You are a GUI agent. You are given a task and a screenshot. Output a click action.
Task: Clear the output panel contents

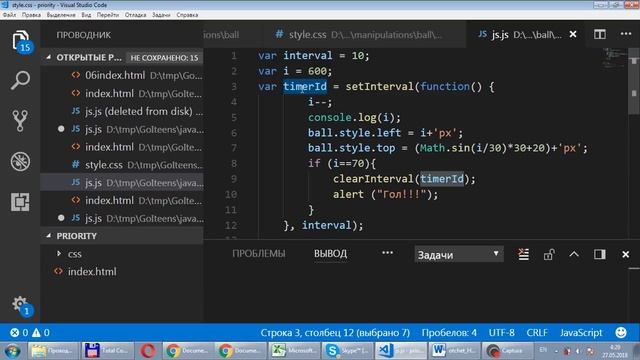[x=524, y=254]
